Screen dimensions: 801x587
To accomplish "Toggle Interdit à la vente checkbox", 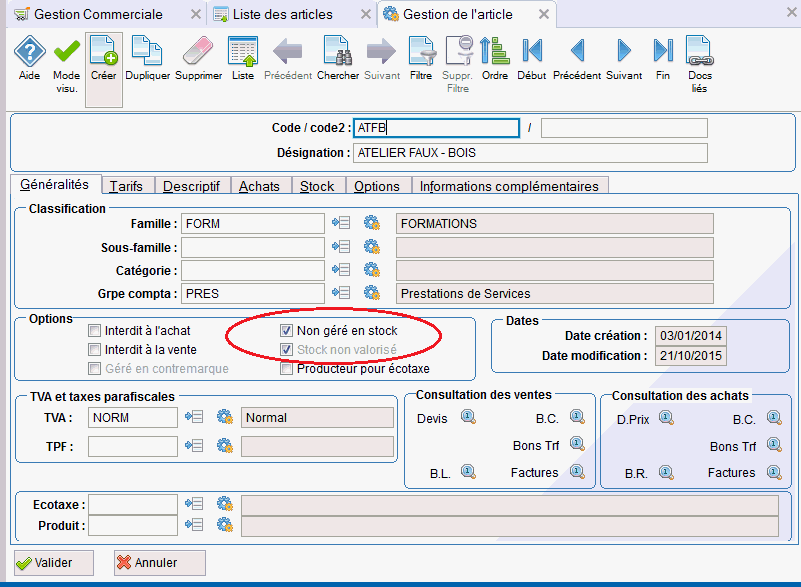I will 94,349.
